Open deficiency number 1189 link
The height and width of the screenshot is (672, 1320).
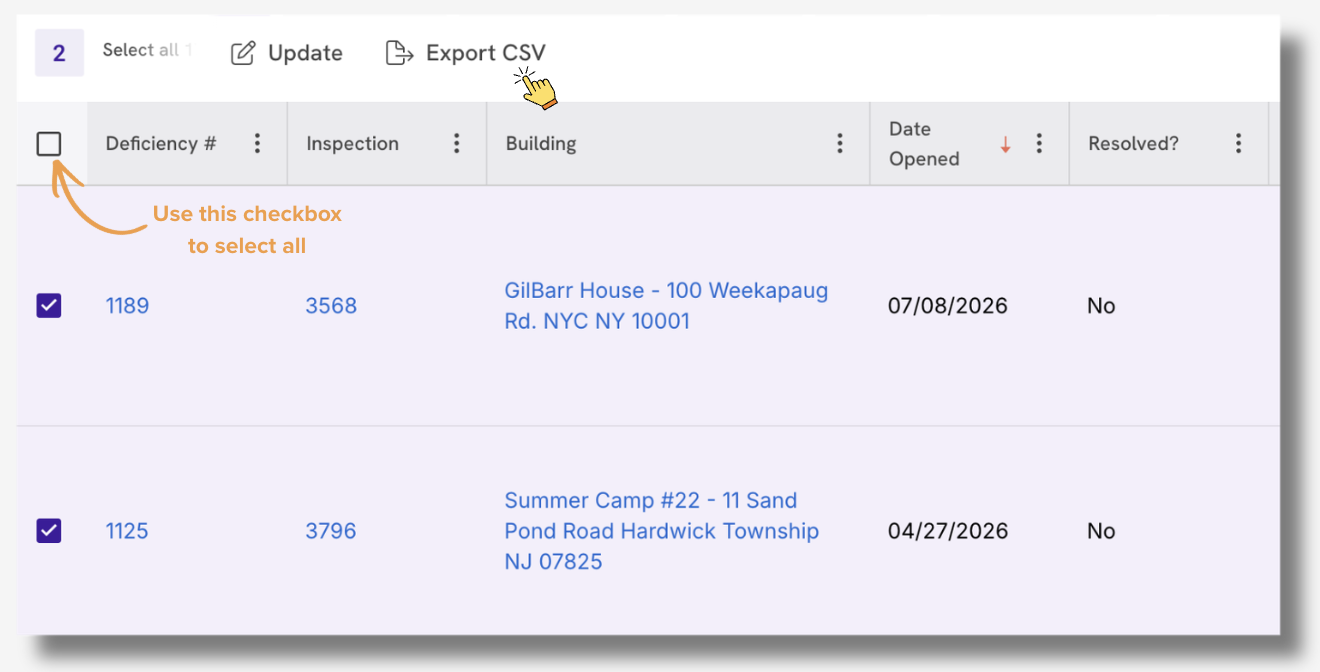(127, 306)
